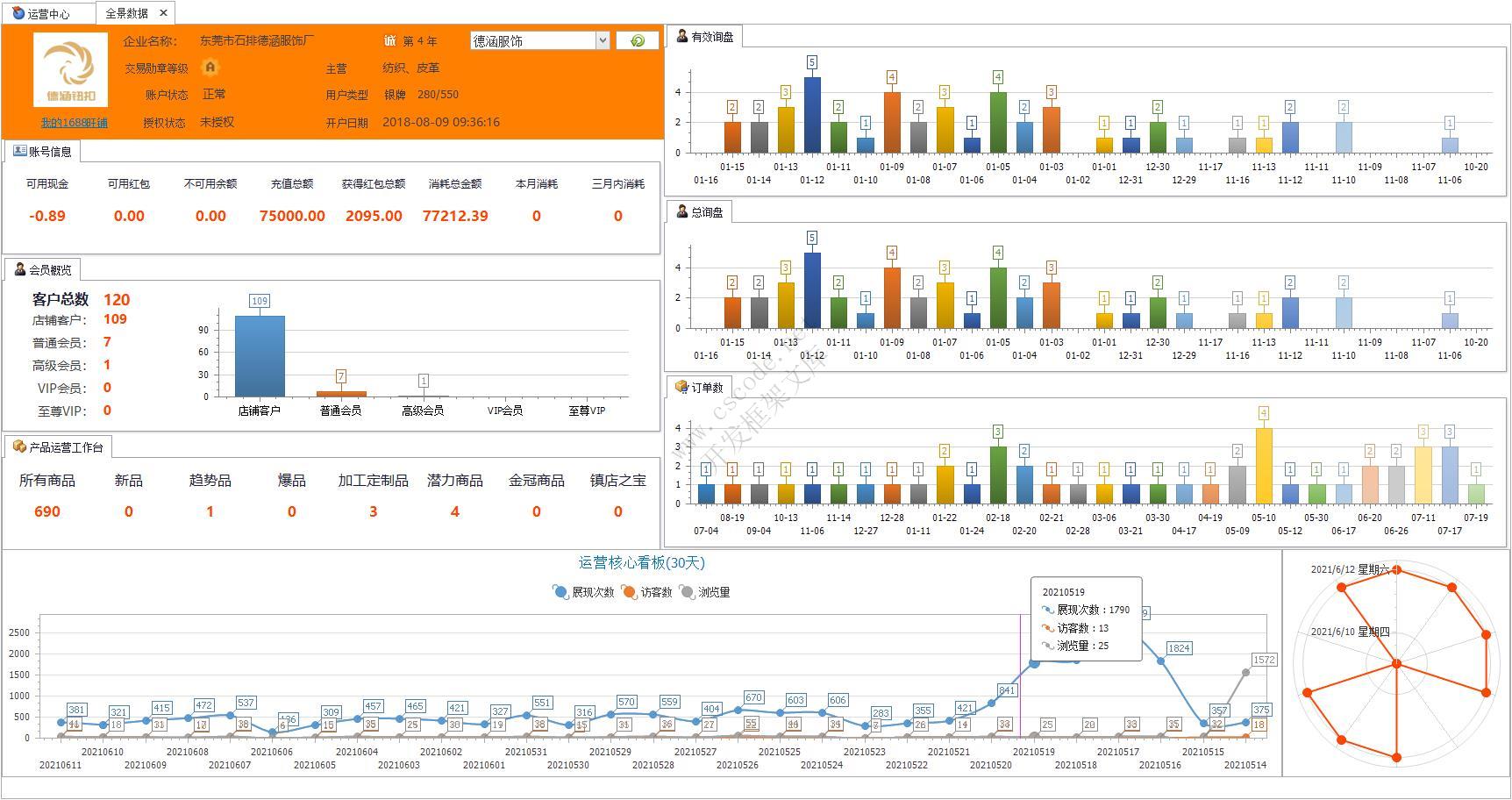The image size is (1512, 800).
Task: Click the 会员概览 person icon
Action: click(x=20, y=269)
